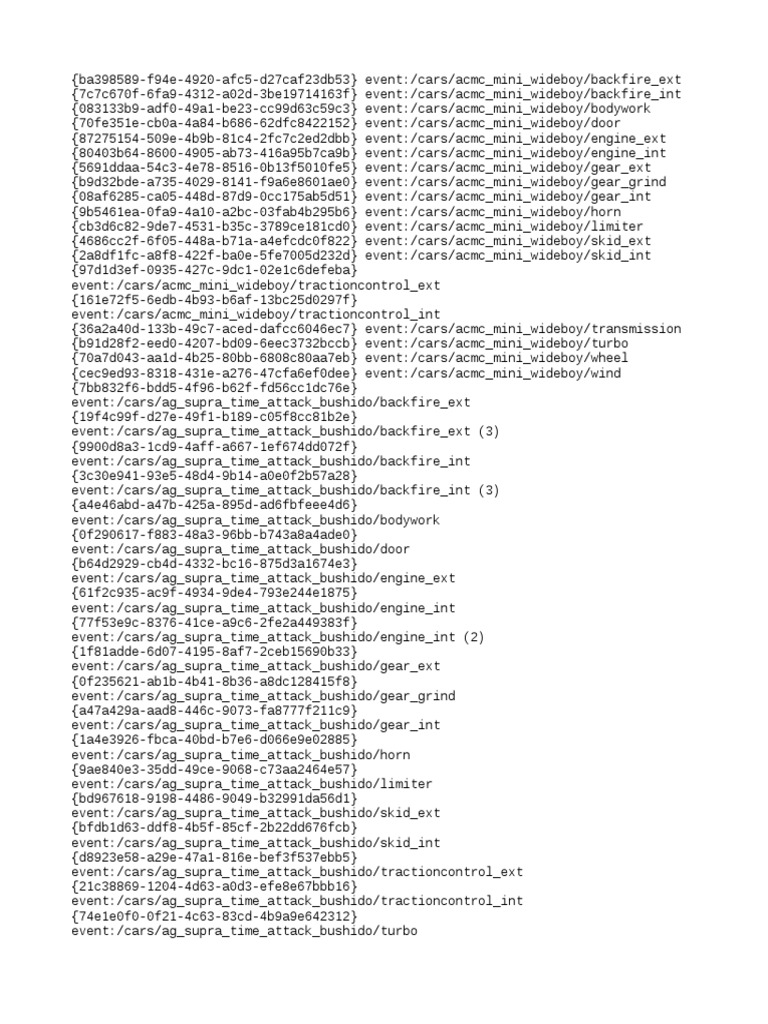Click the bushido/engine_int (2) event path
768x1024 pixels.
point(278,637)
